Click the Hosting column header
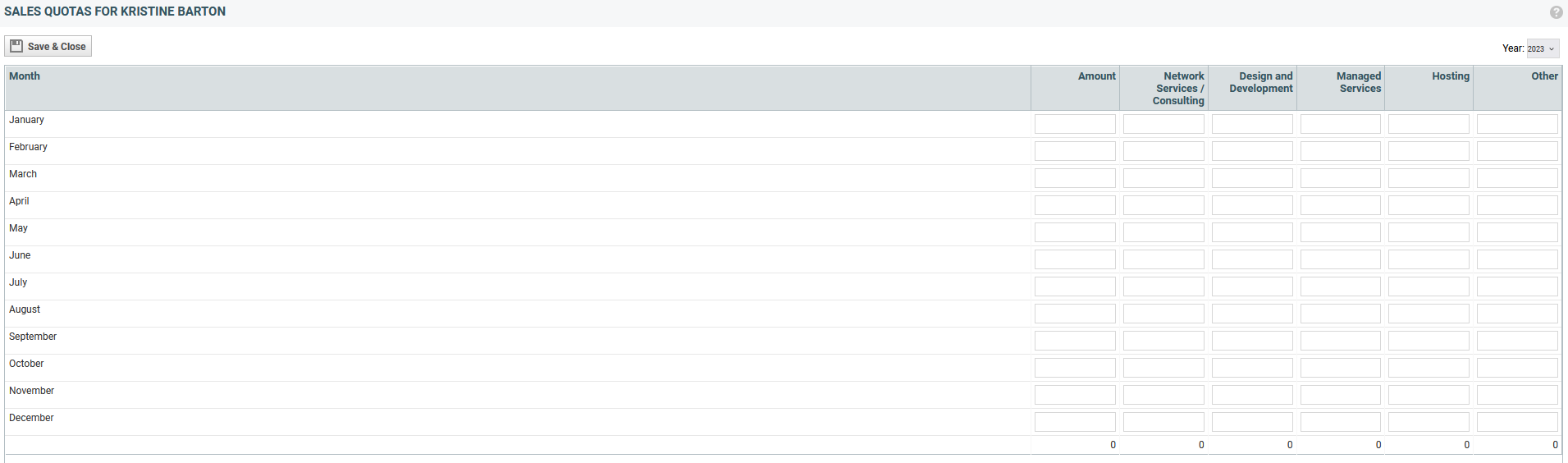 [x=1451, y=76]
